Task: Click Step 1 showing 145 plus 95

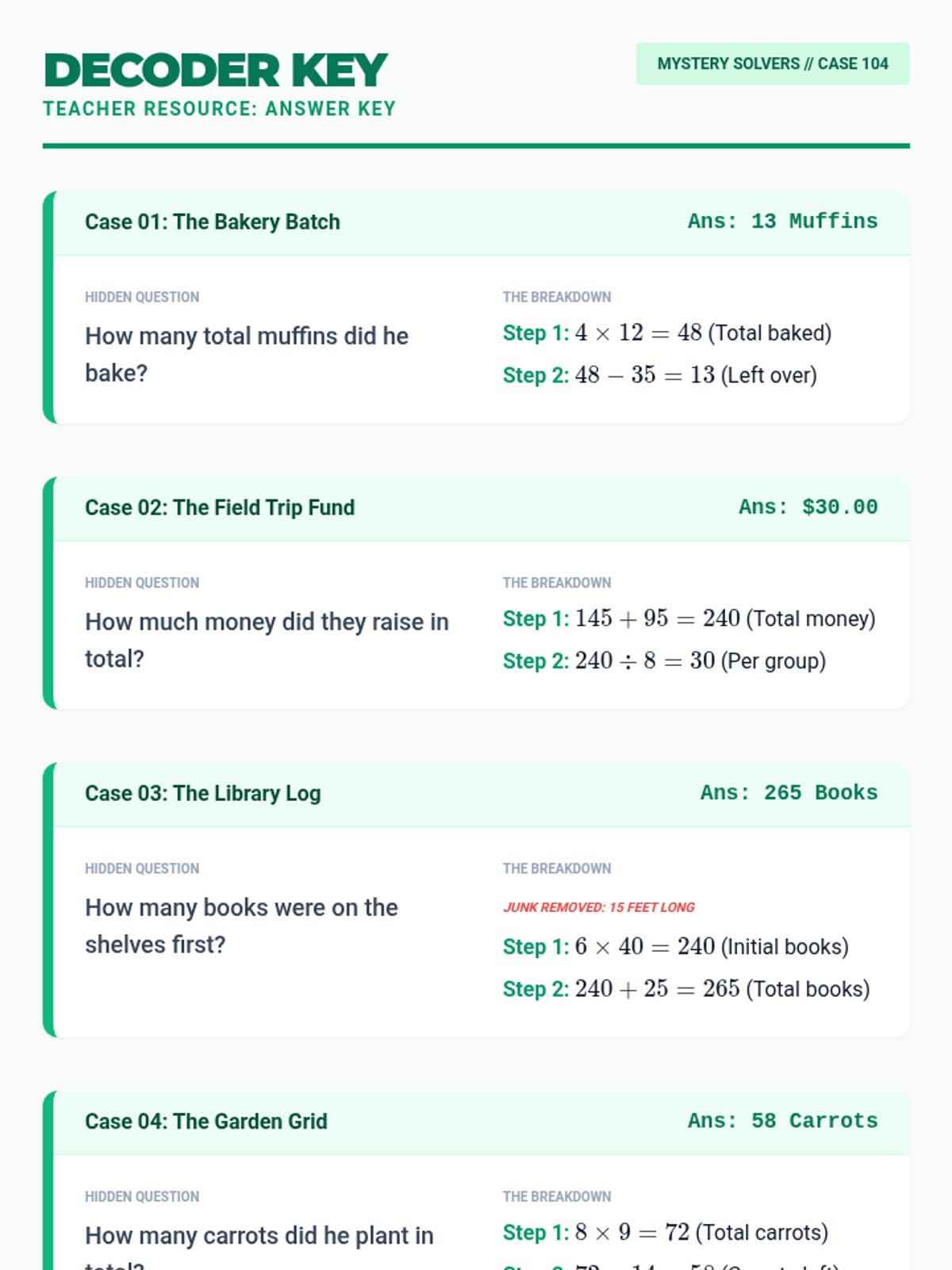Action: point(689,619)
